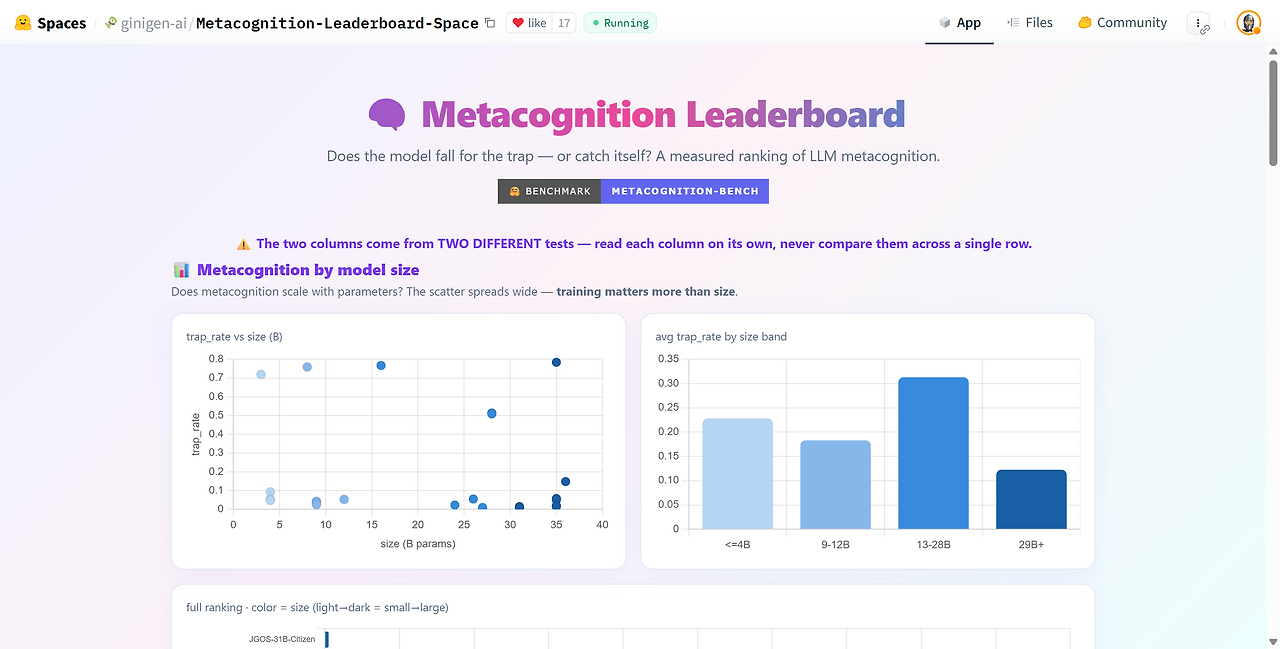Viewport: 1280px width, 649px height.
Task: Switch to the App tab
Action: click(960, 23)
